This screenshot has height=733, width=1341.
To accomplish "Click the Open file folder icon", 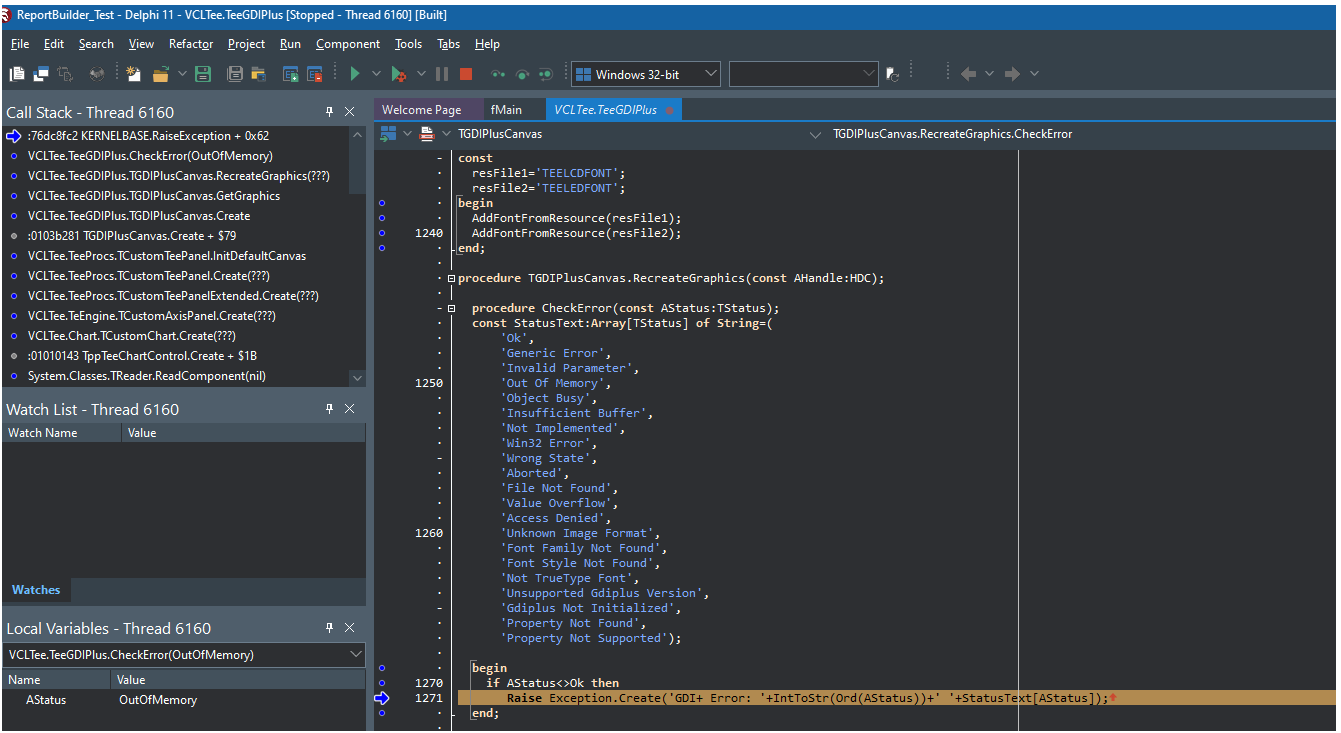I will coord(160,74).
